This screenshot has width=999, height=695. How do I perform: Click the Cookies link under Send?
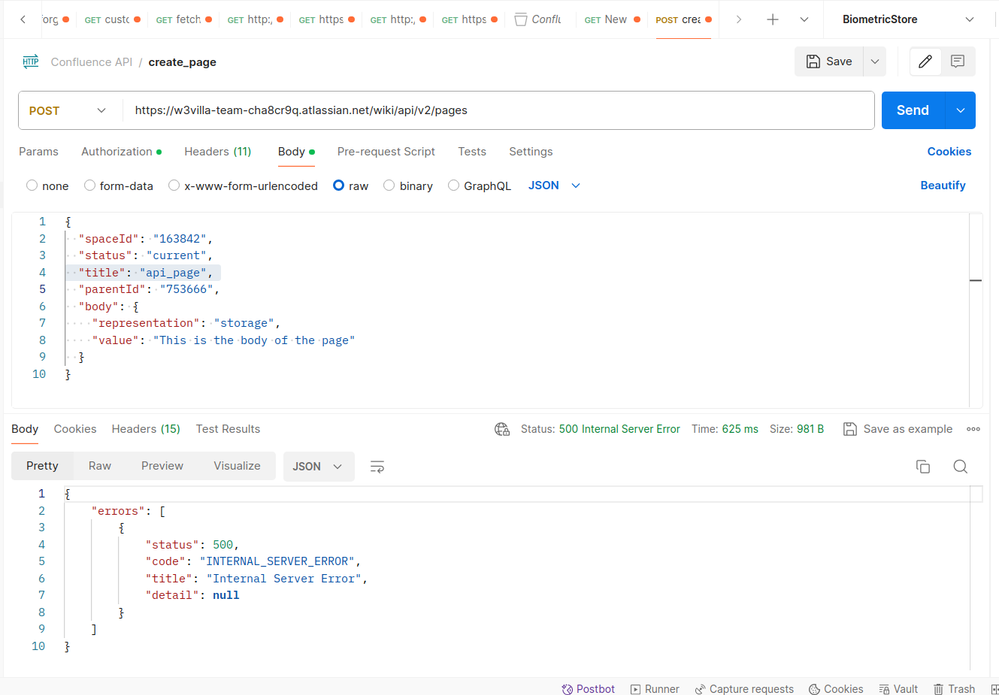949,152
